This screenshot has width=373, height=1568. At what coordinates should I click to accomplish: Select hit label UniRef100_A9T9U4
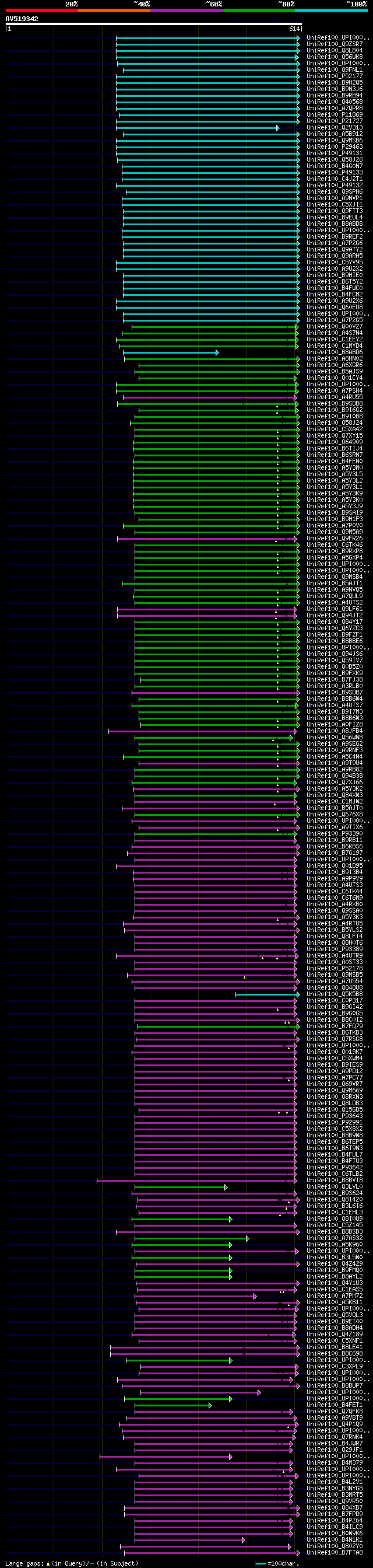[x=335, y=763]
